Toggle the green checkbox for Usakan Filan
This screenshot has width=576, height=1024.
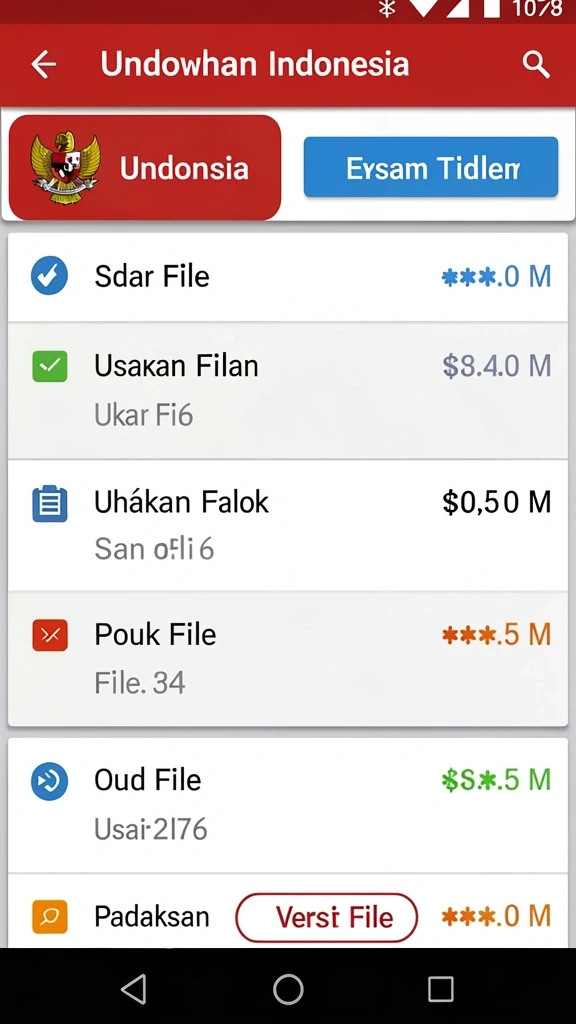click(50, 366)
